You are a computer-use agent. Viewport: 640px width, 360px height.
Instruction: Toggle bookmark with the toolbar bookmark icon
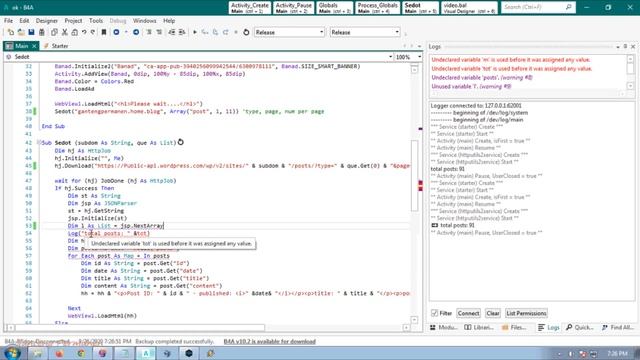104,32
